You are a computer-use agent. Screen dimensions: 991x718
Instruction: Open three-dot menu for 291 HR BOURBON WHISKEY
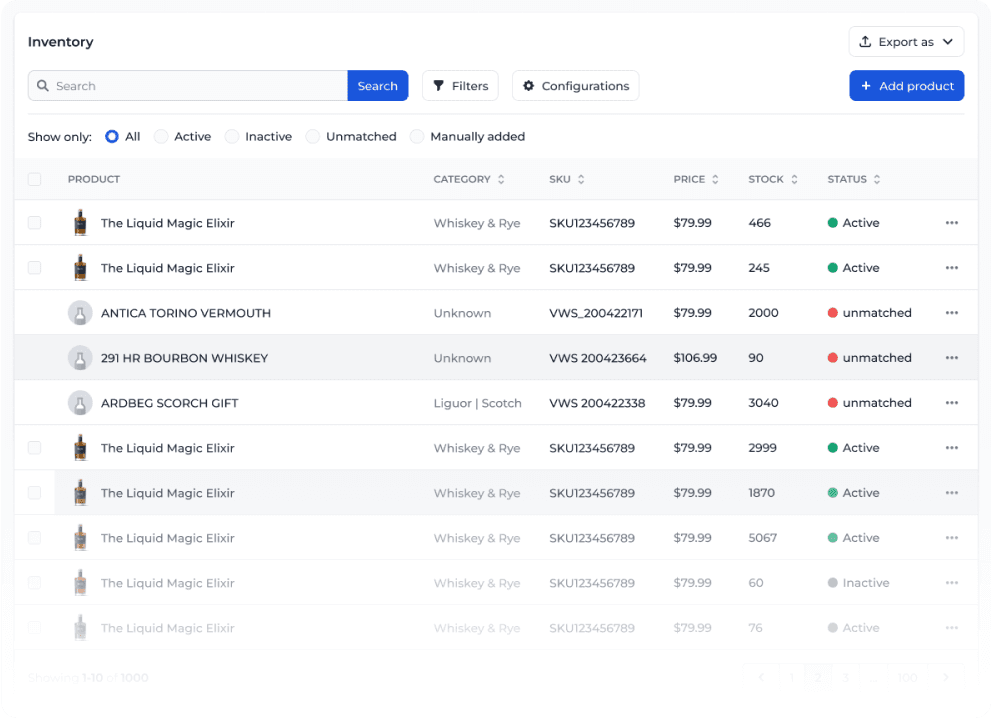(x=951, y=358)
